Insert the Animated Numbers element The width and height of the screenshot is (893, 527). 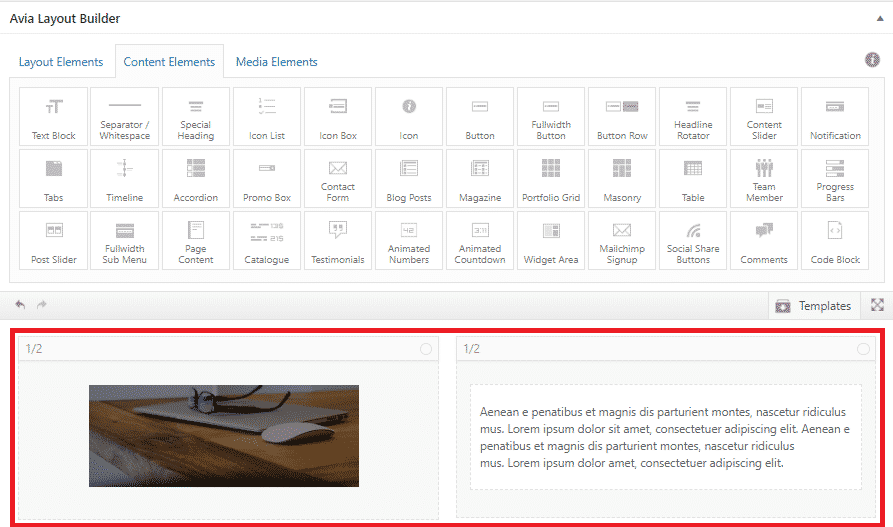[409, 240]
